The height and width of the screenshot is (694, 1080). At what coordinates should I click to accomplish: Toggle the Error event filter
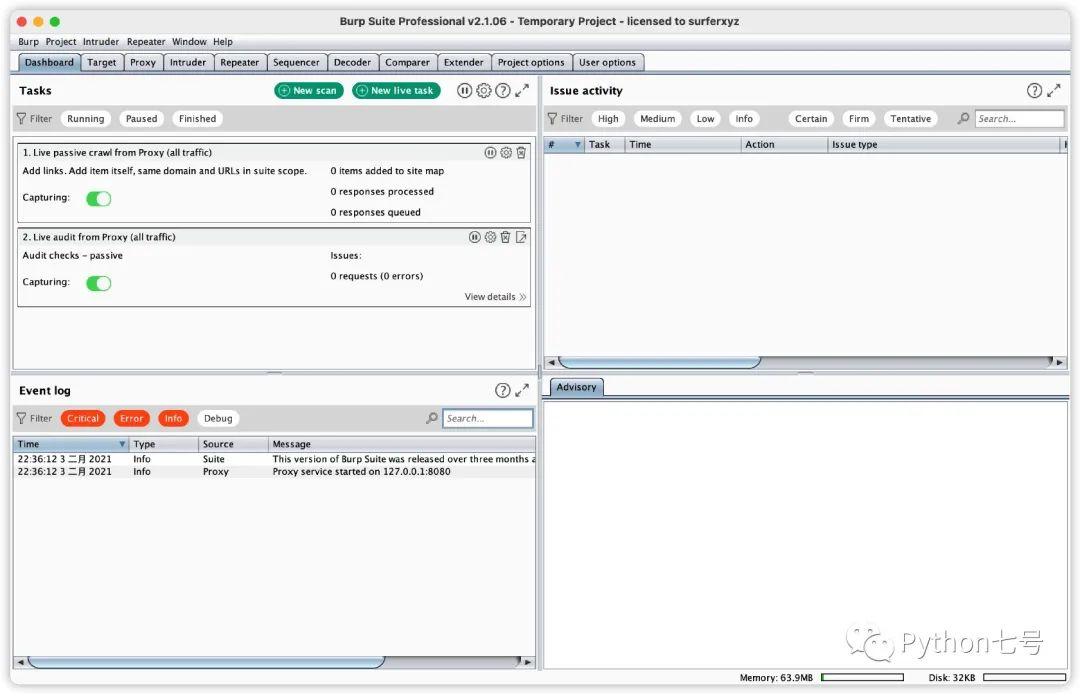131,418
